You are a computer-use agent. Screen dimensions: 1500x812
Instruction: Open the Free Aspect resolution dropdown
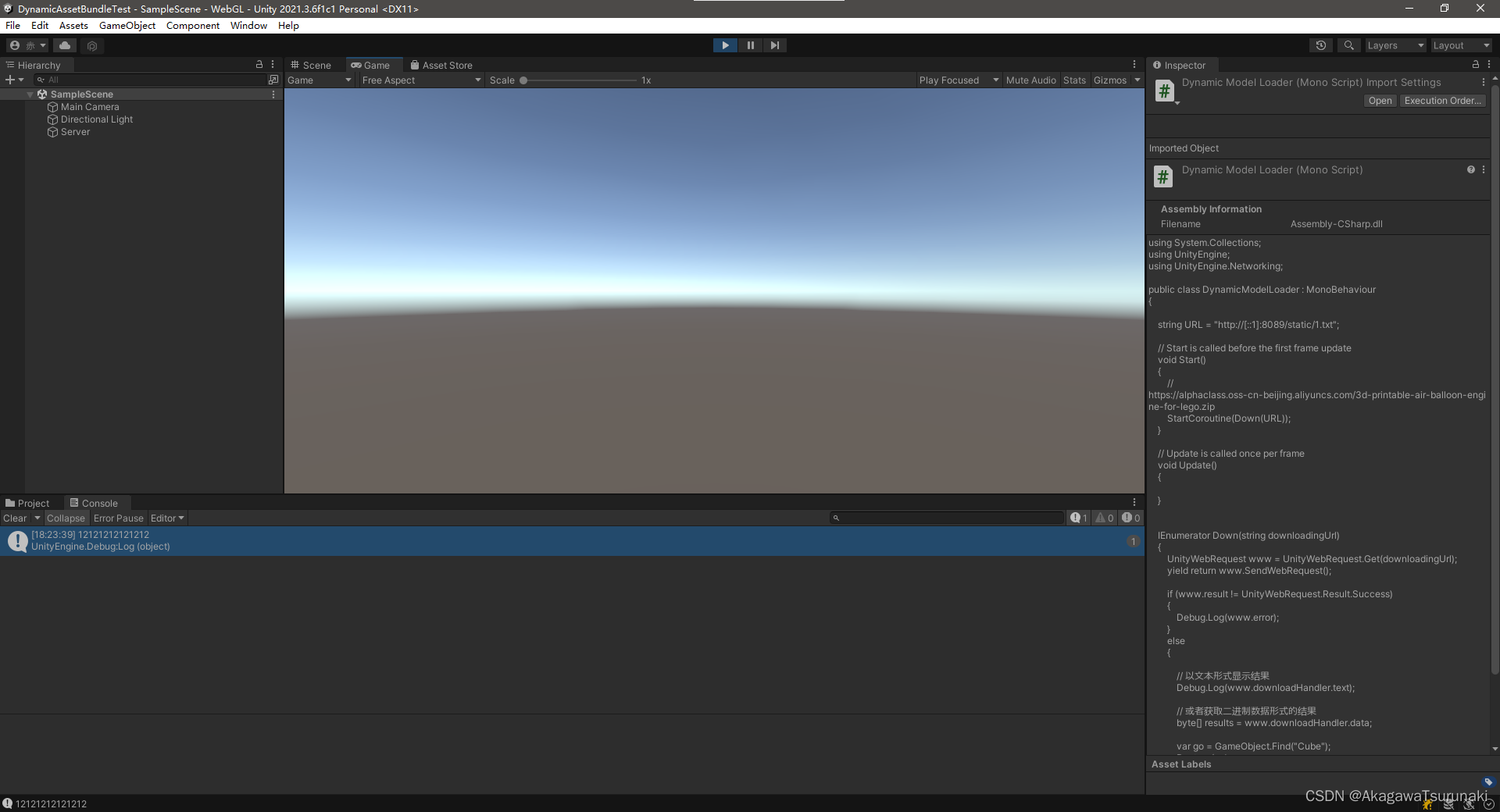(421, 80)
